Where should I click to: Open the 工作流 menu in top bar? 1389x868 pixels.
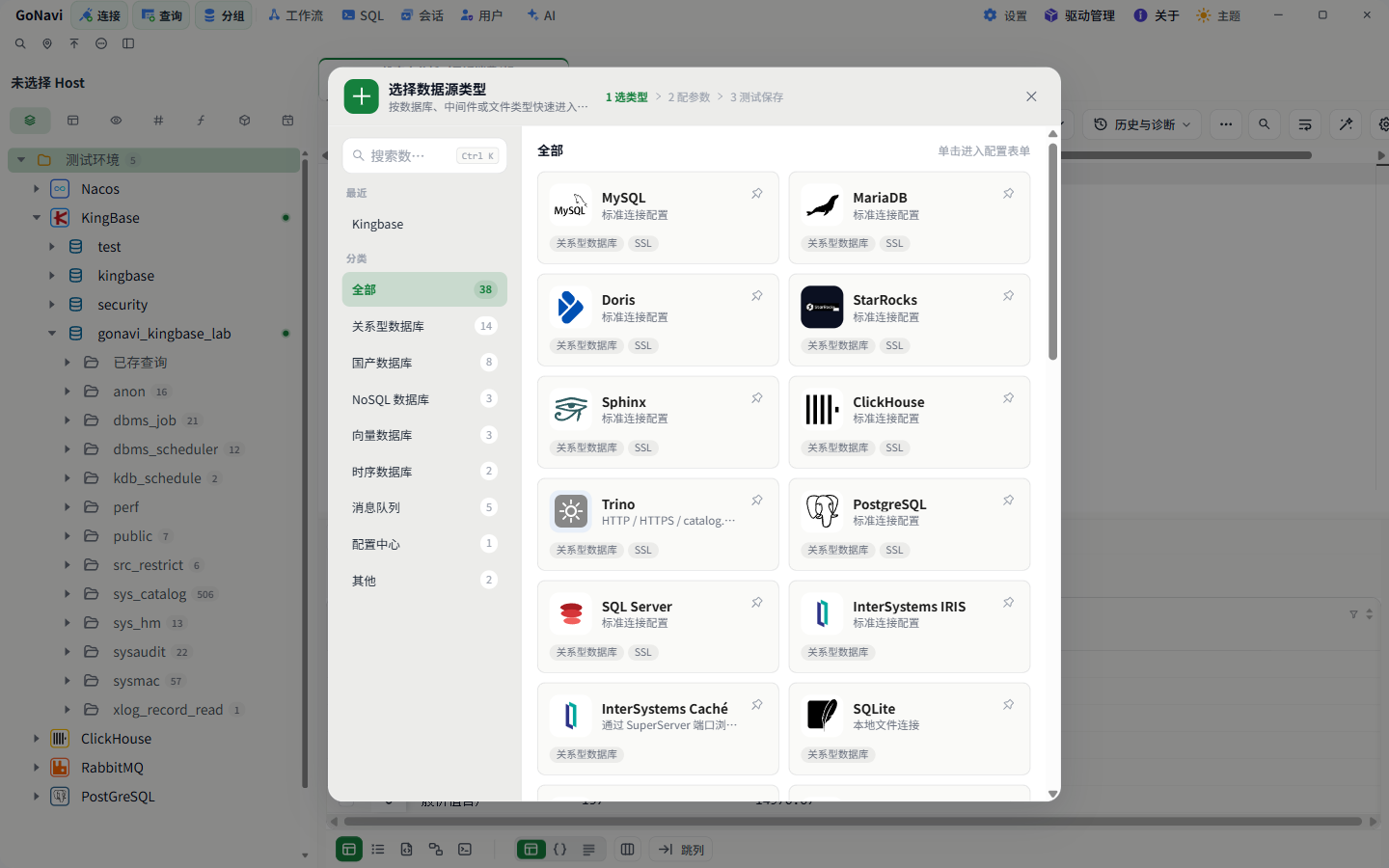[295, 15]
